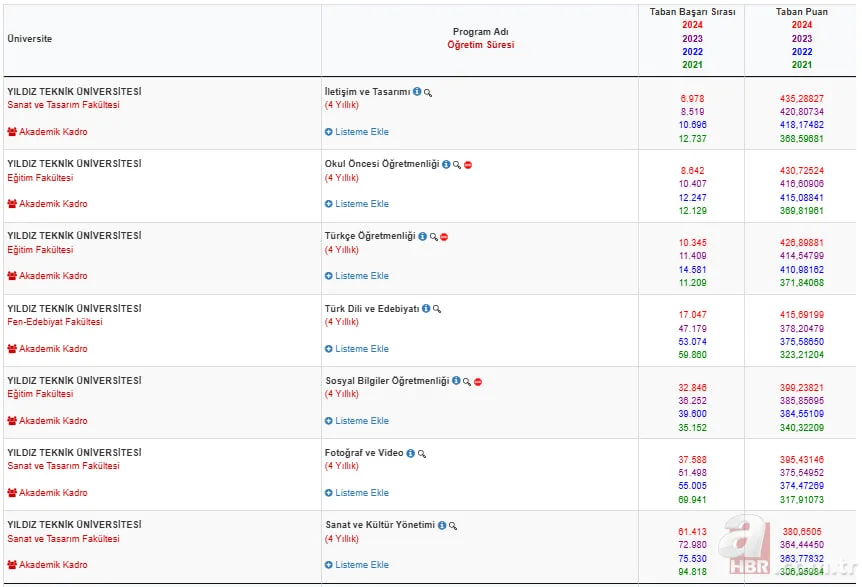862x587 pixels.
Task: Open info icon for Okul Öncesi Öğretmenliği
Action: (445, 165)
